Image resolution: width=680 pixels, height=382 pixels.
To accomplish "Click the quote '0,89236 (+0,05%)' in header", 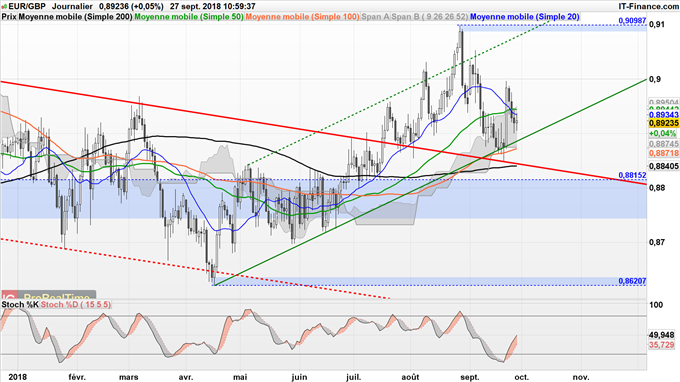I will click(131, 7).
